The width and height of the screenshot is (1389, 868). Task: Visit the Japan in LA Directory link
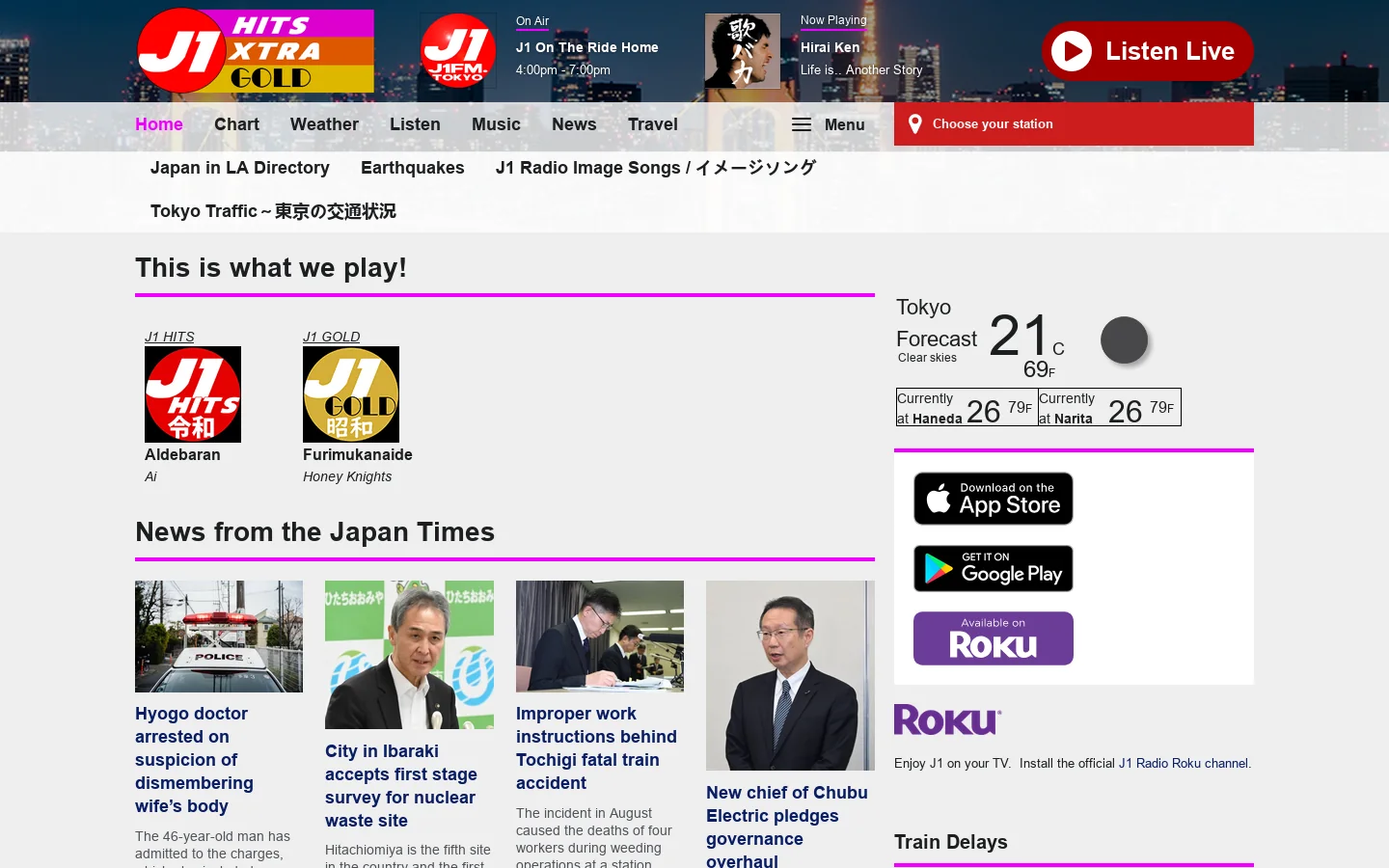click(240, 168)
